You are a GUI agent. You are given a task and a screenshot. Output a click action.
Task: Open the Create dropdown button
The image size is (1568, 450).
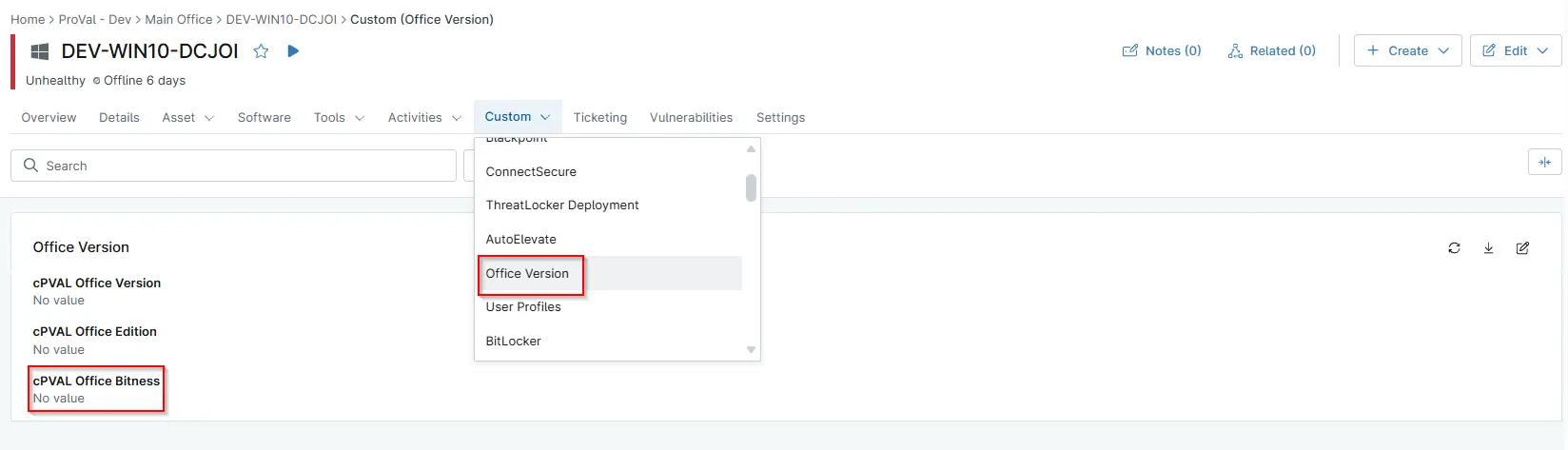(x=1407, y=51)
